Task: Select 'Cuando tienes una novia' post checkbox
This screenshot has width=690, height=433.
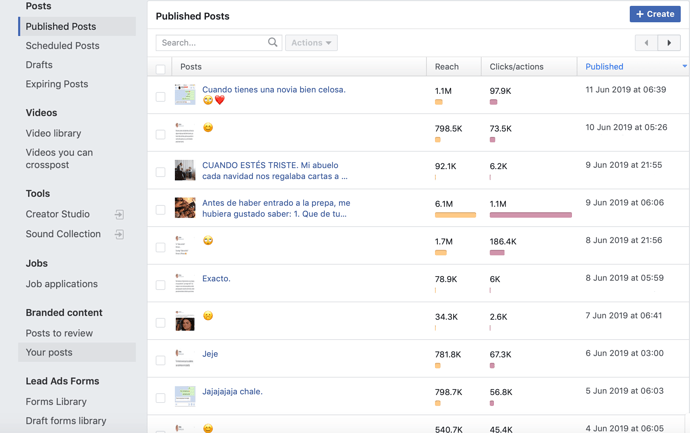Action: tap(161, 97)
